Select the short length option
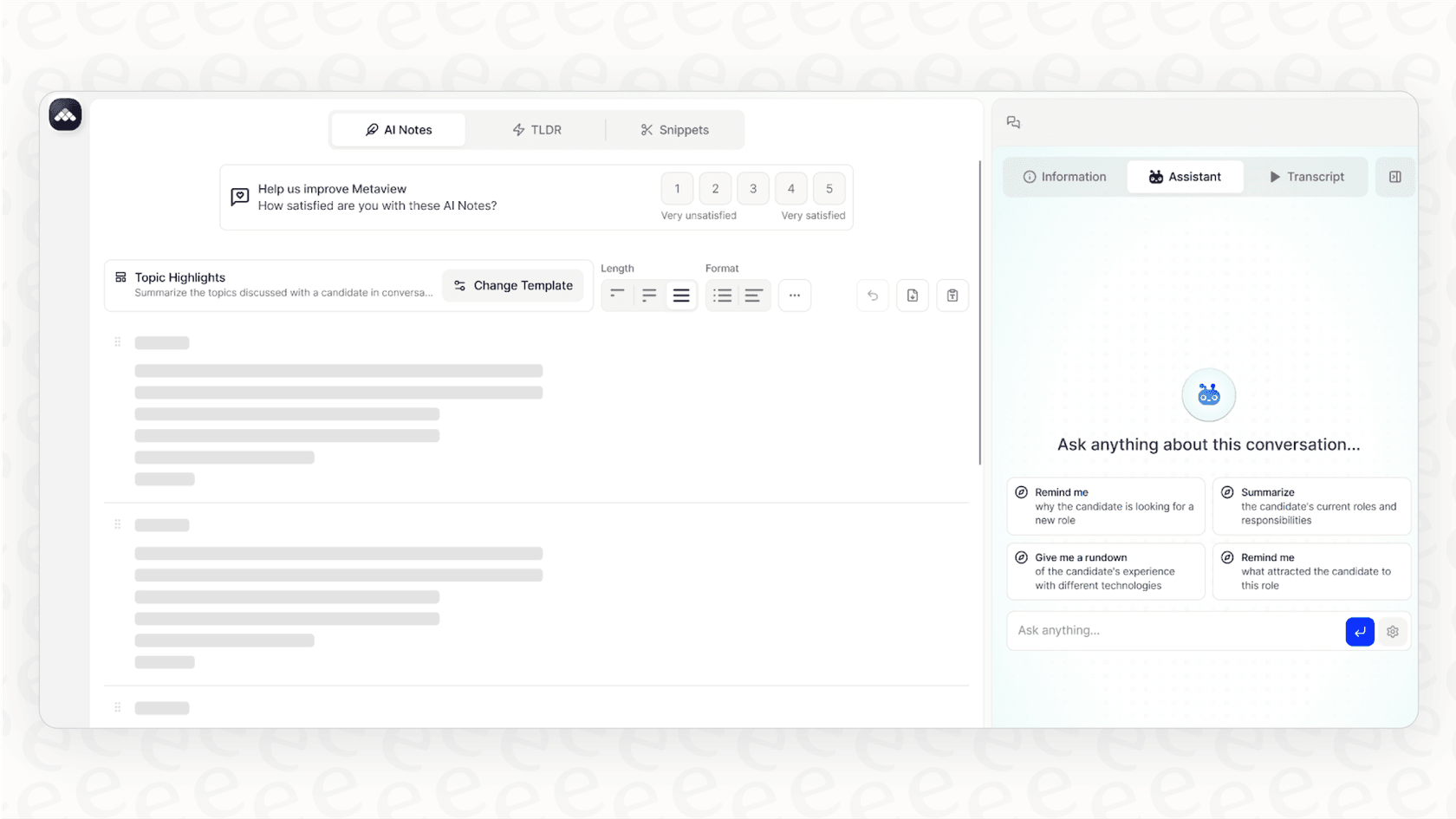This screenshot has width=1456, height=819. pyautogui.click(x=617, y=295)
